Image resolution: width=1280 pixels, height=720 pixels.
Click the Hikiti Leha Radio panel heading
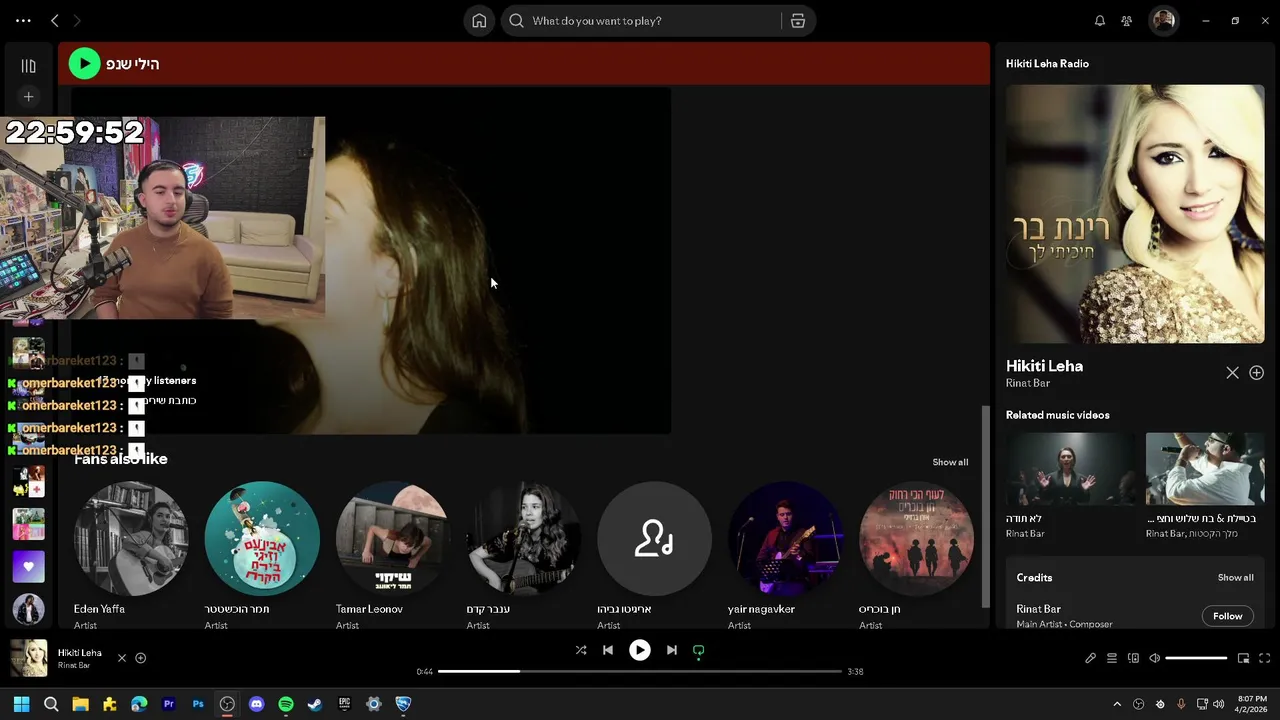point(1047,64)
